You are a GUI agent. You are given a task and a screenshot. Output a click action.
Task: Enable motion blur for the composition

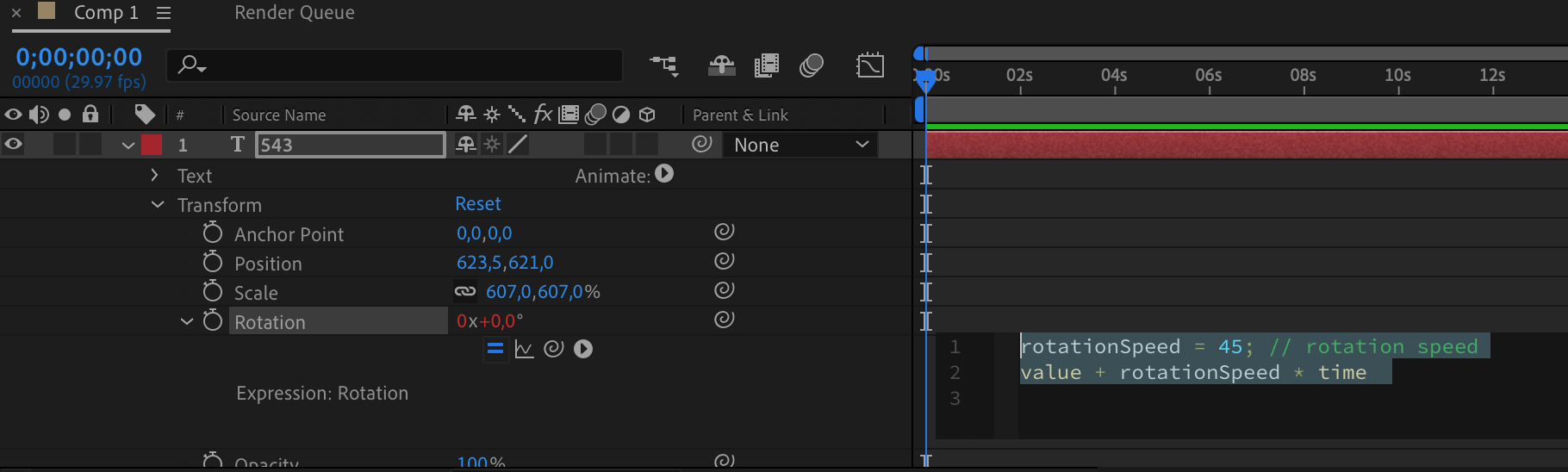pyautogui.click(x=811, y=65)
